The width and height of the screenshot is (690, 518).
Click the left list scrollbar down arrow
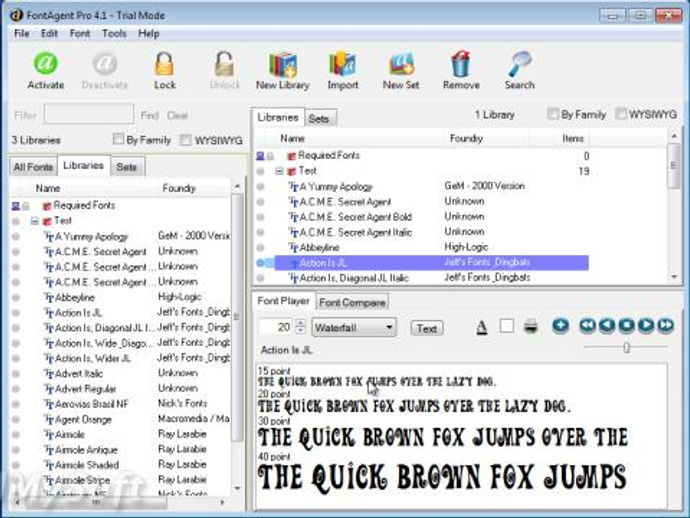(x=237, y=488)
